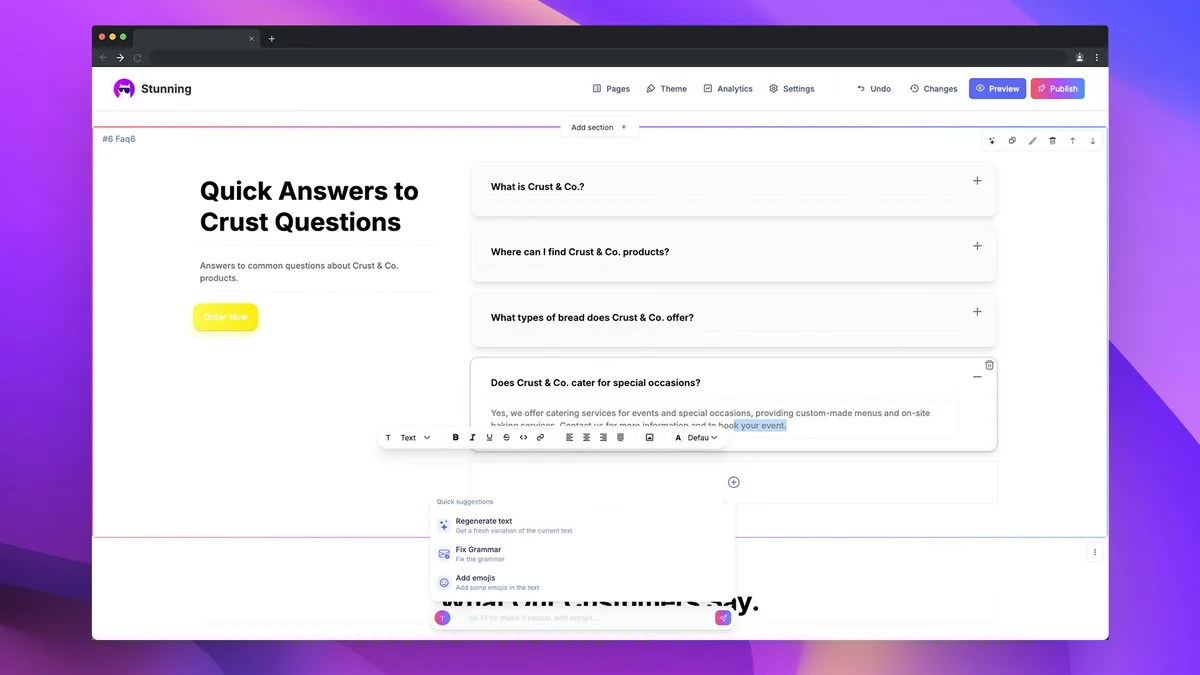Toggle strikethrough formatting
The width and height of the screenshot is (1200, 675).
tap(506, 438)
